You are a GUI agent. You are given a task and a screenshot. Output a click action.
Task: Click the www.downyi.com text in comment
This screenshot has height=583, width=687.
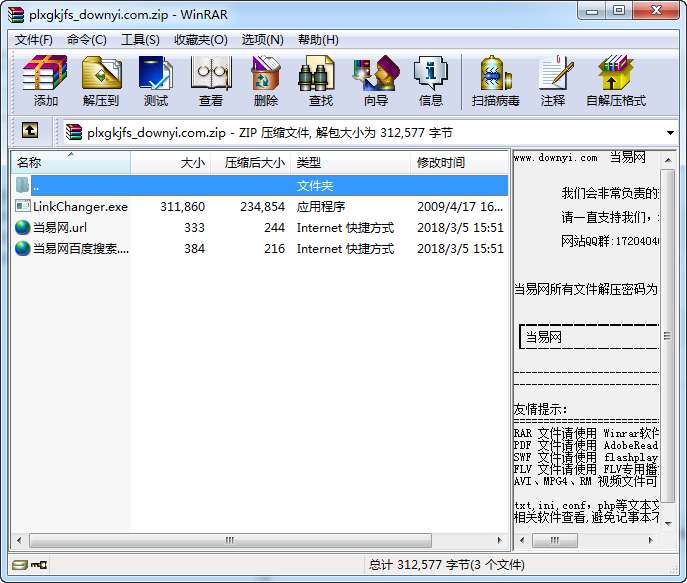pos(555,158)
